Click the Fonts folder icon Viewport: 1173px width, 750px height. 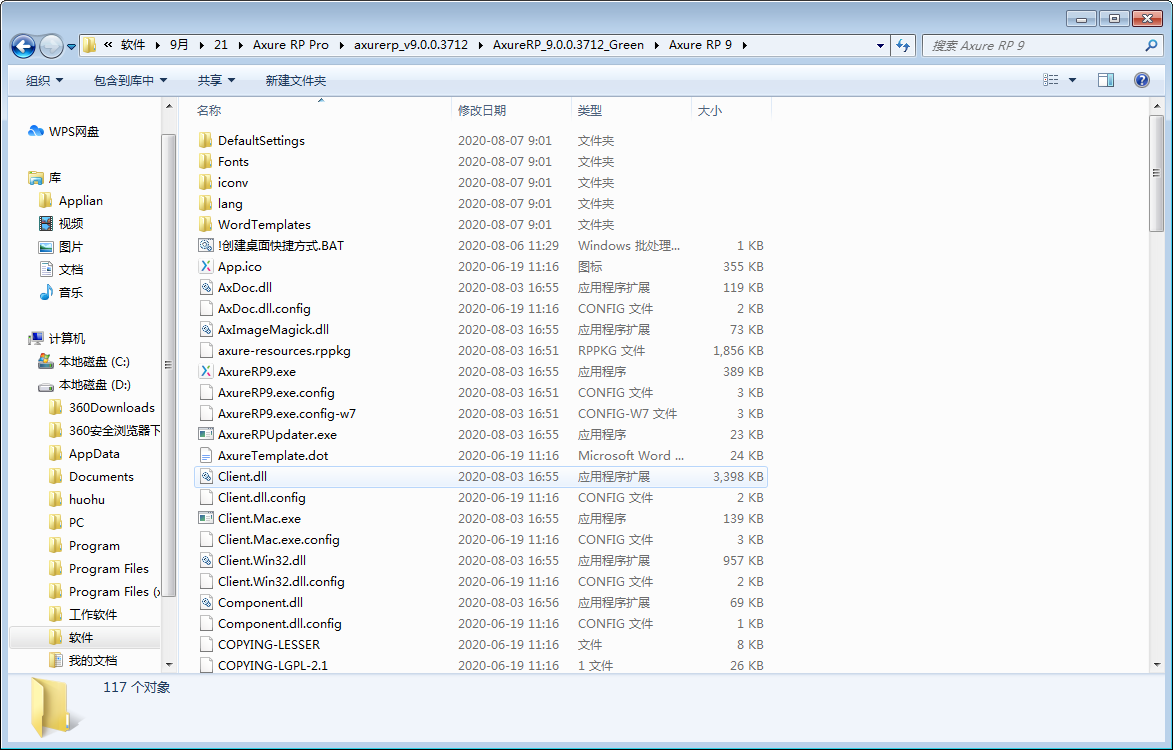coord(206,162)
